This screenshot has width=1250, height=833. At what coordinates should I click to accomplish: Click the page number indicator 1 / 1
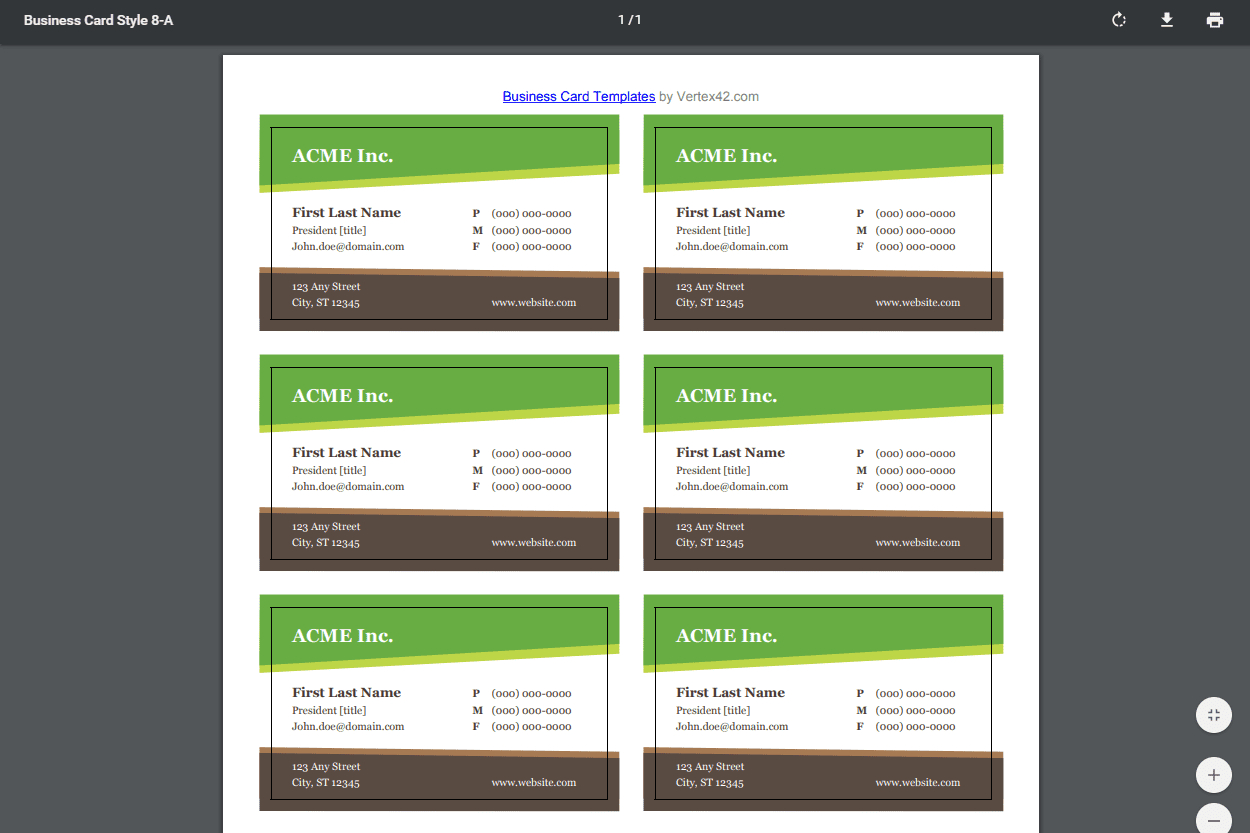629,20
